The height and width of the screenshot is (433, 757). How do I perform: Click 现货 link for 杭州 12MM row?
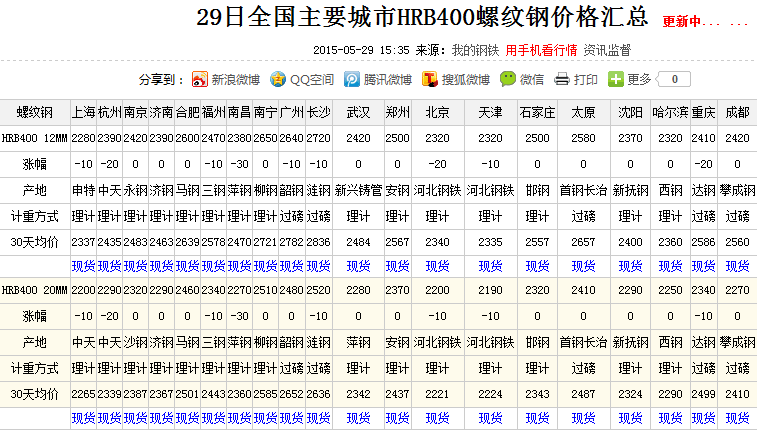[110, 266]
